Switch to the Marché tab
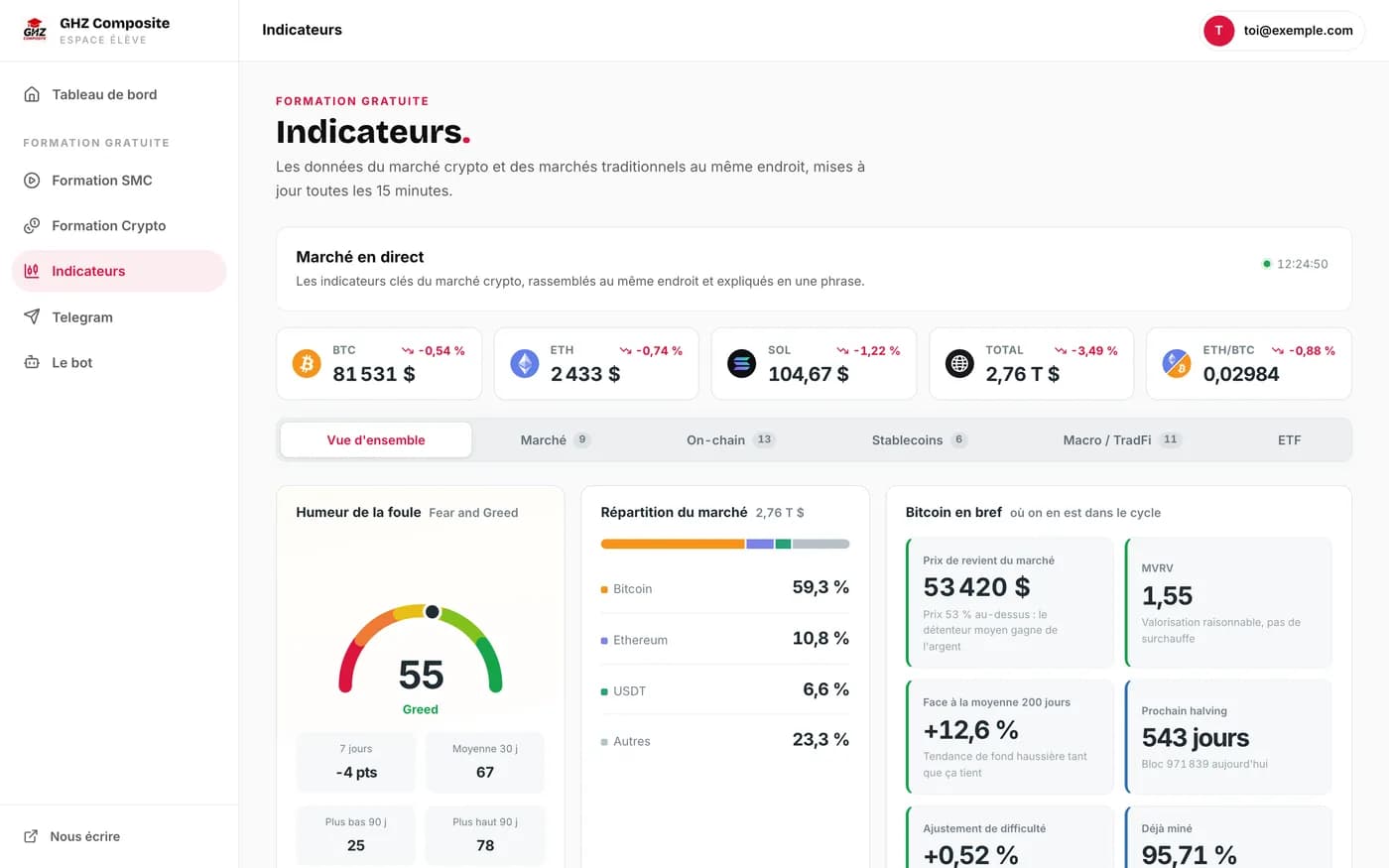Image resolution: width=1389 pixels, height=868 pixels. coord(555,440)
